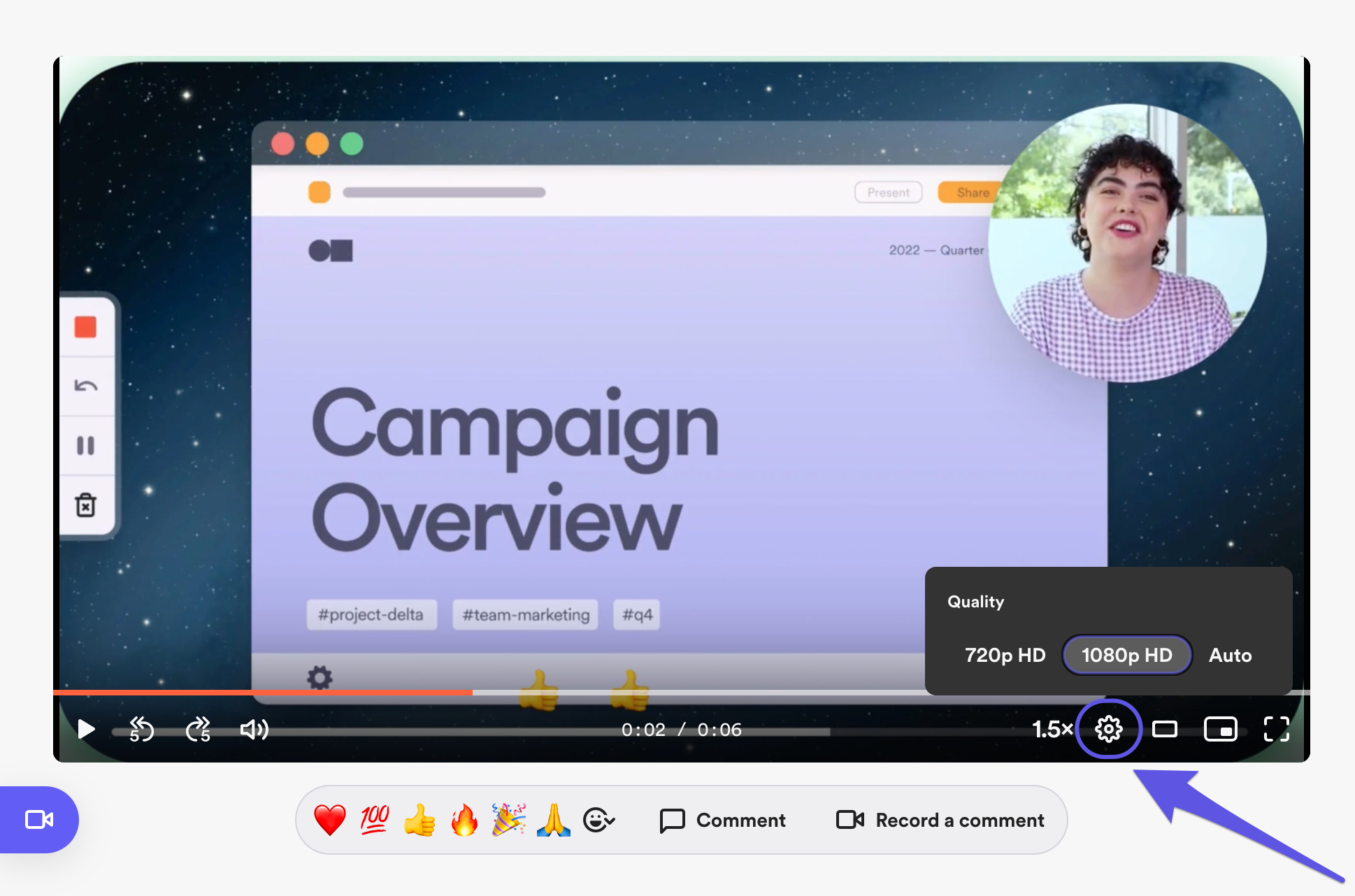Open the video settings gear

1108,730
